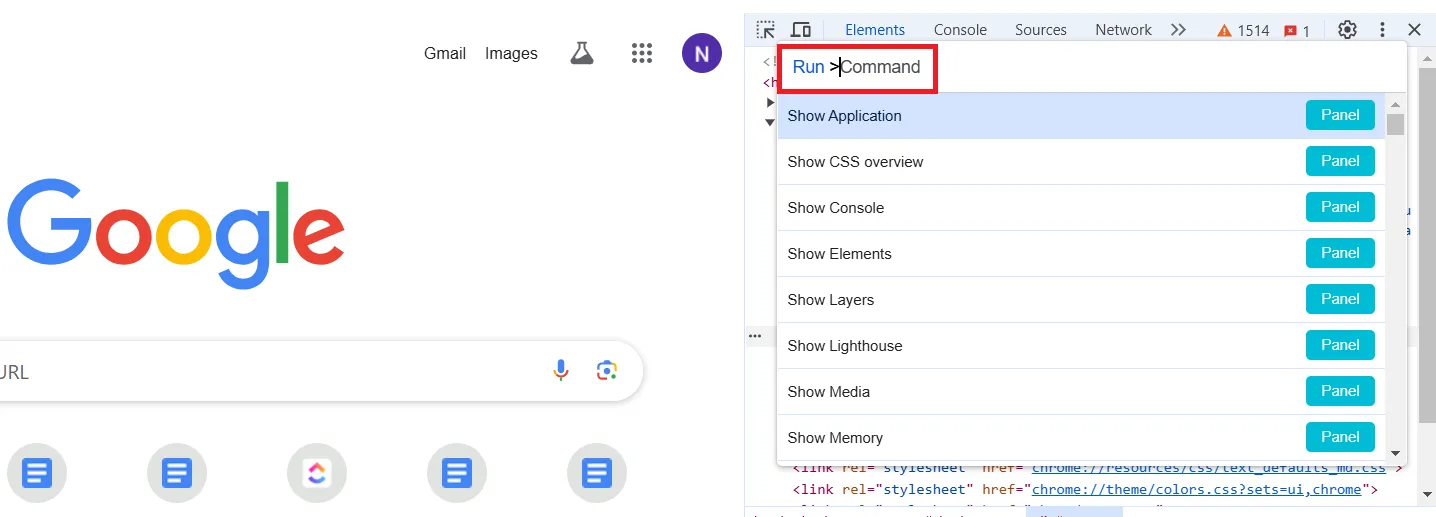The height and width of the screenshot is (517, 1436).
Task: Click the inspect element selector icon
Action: [x=765, y=30]
